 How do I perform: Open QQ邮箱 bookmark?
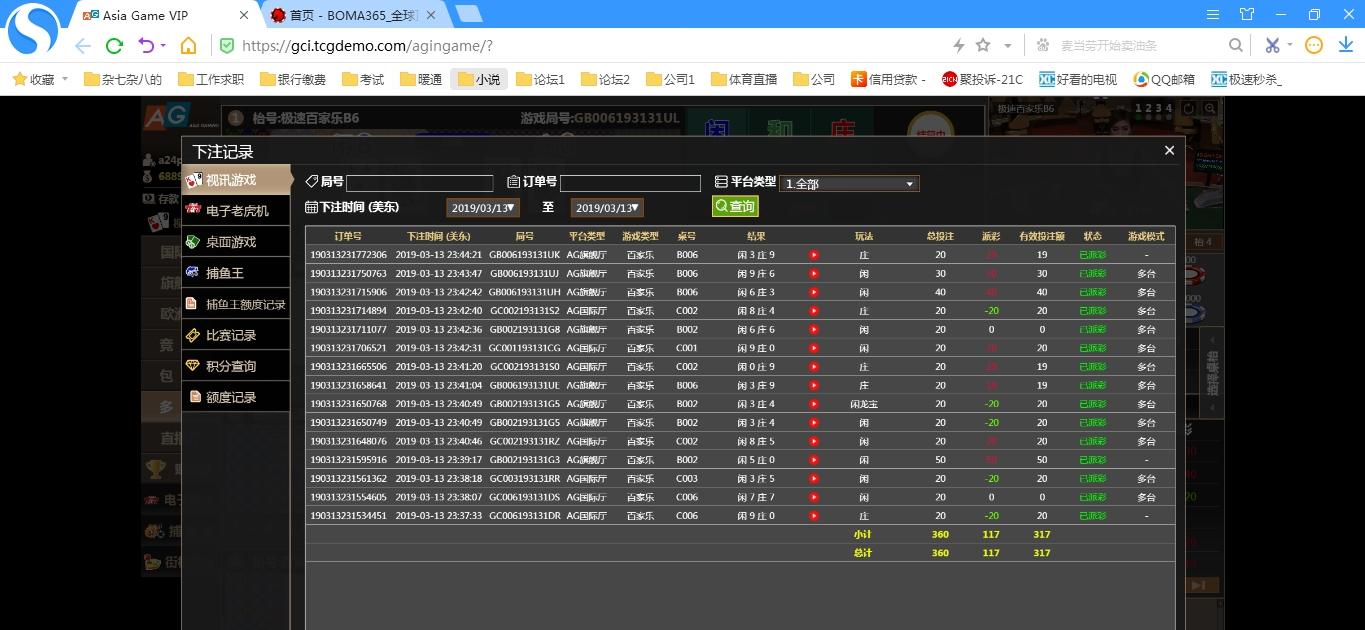click(x=1164, y=79)
